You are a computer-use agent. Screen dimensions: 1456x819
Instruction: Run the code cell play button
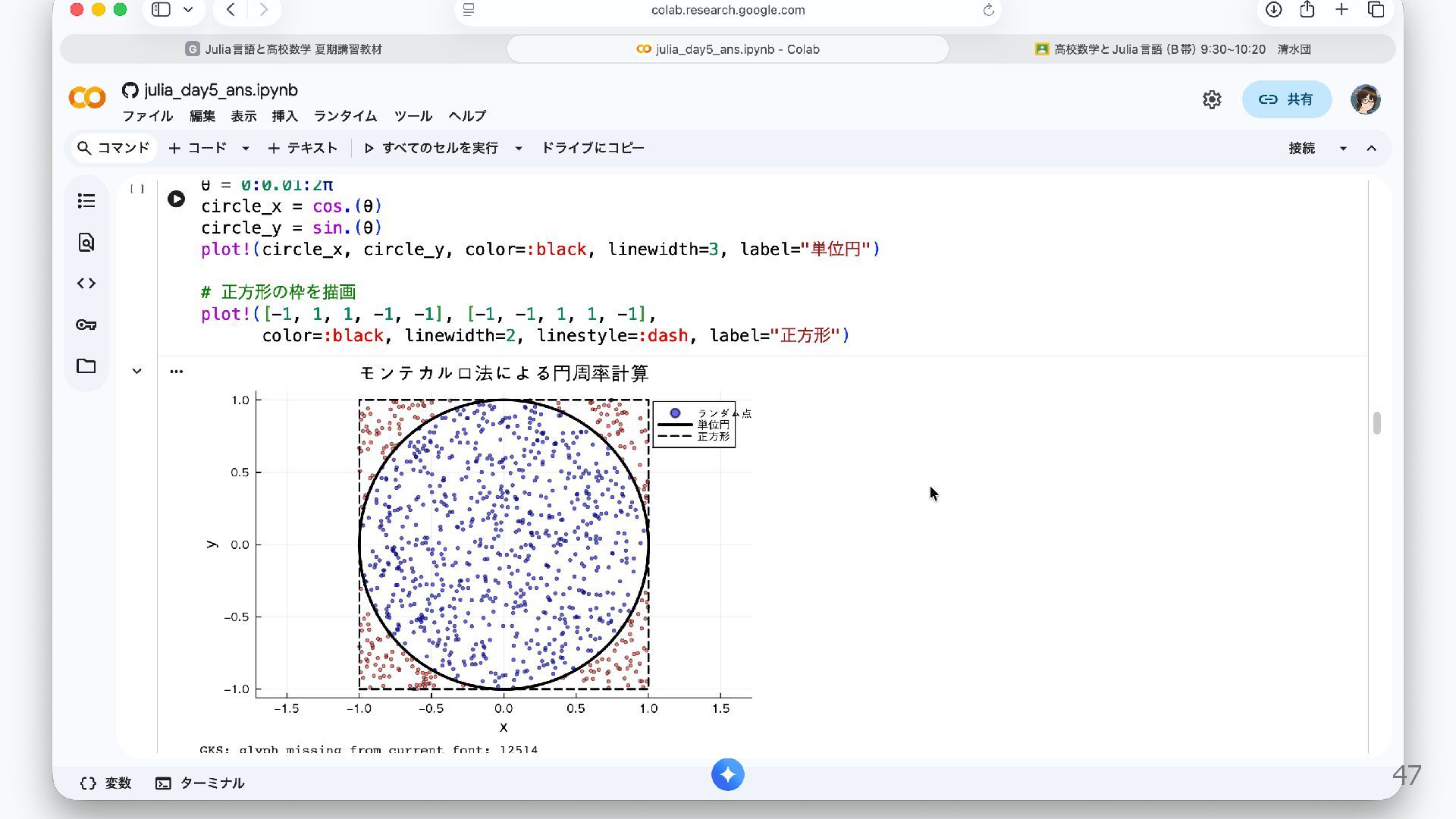coord(176,199)
